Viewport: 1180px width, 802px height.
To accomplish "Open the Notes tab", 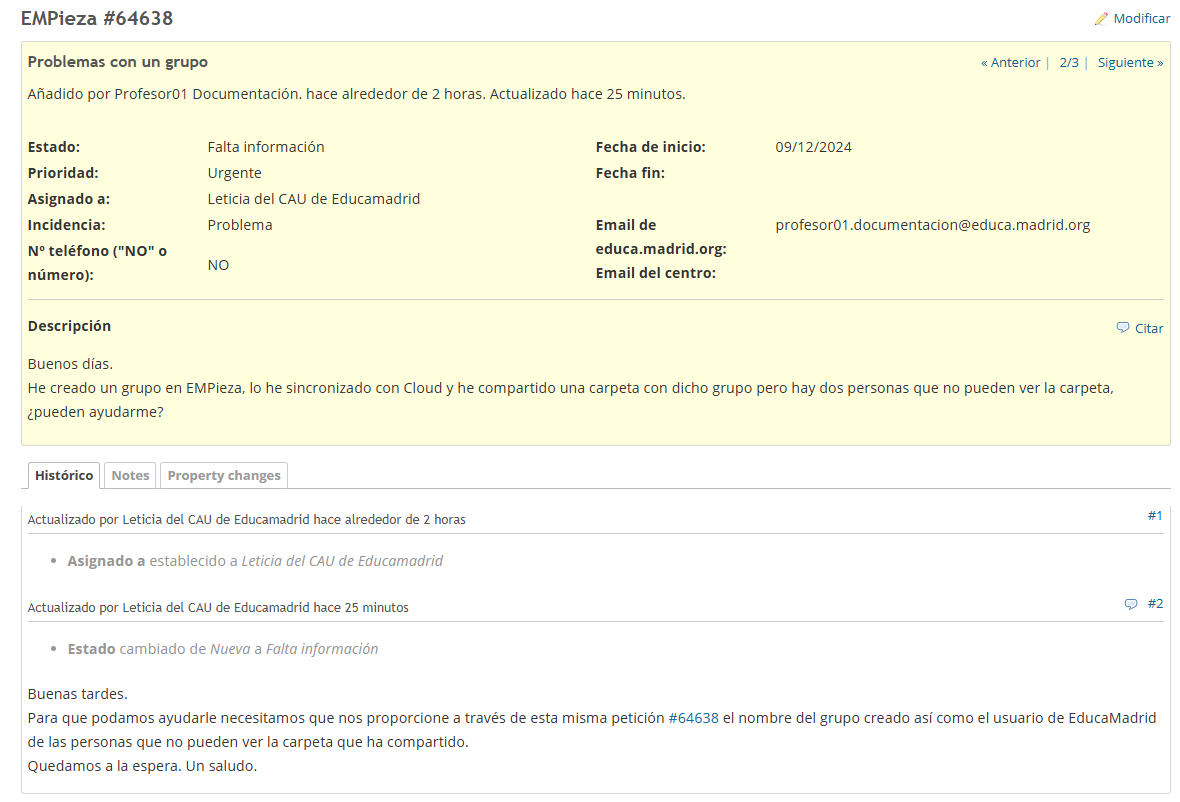I will click(130, 476).
